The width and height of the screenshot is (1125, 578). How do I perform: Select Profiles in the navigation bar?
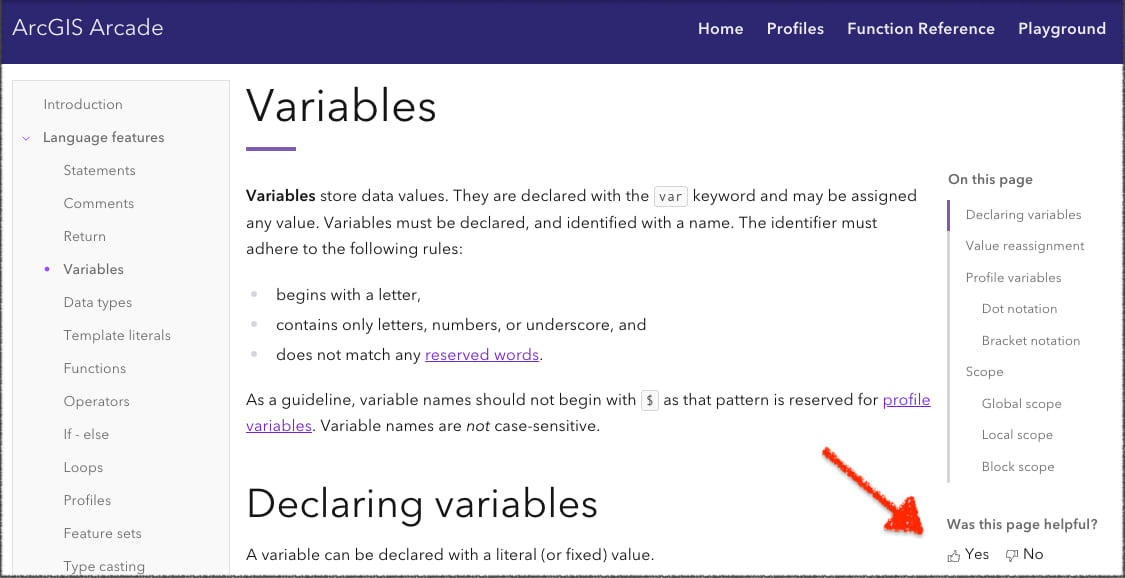(795, 29)
